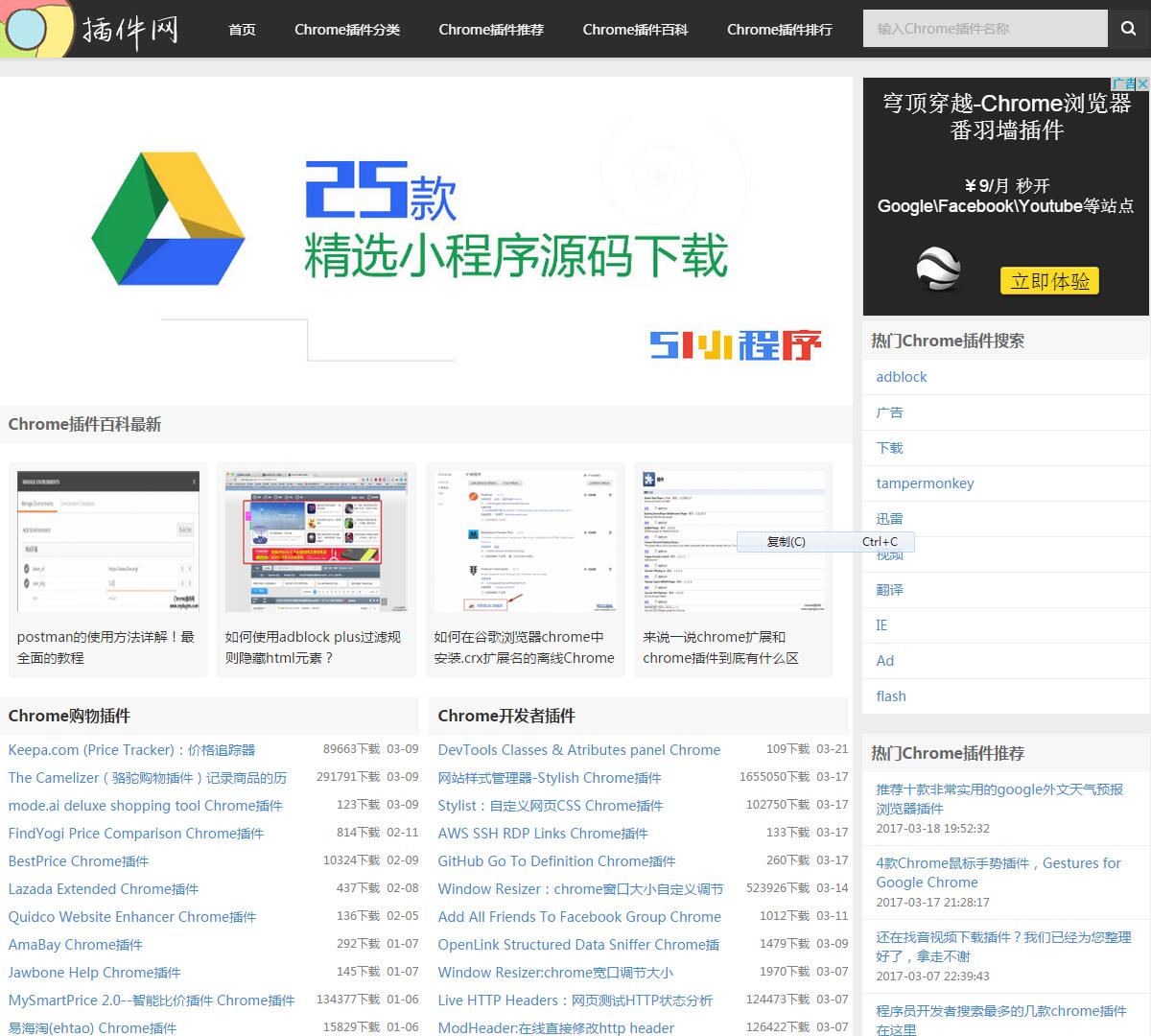Click 1655050下载 count for Stylish
Screen dimensions: 1151x1036
[775, 777]
